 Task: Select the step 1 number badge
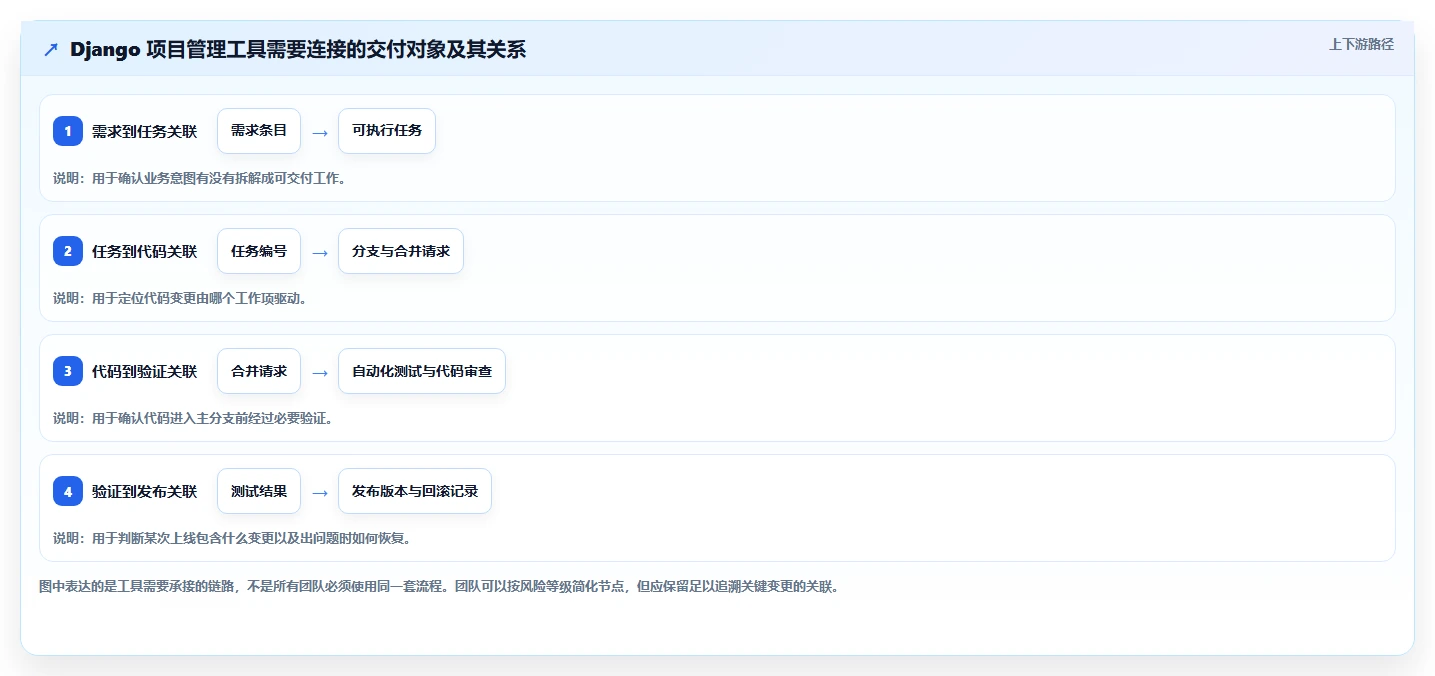pos(68,131)
